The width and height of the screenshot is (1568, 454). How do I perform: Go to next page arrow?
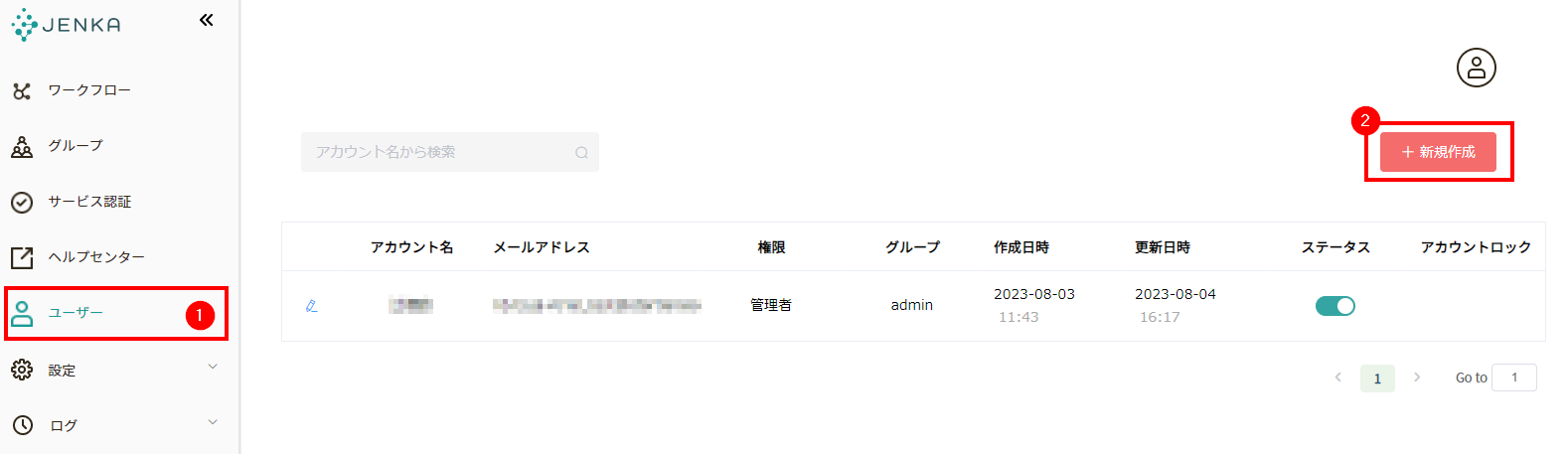(x=1417, y=378)
